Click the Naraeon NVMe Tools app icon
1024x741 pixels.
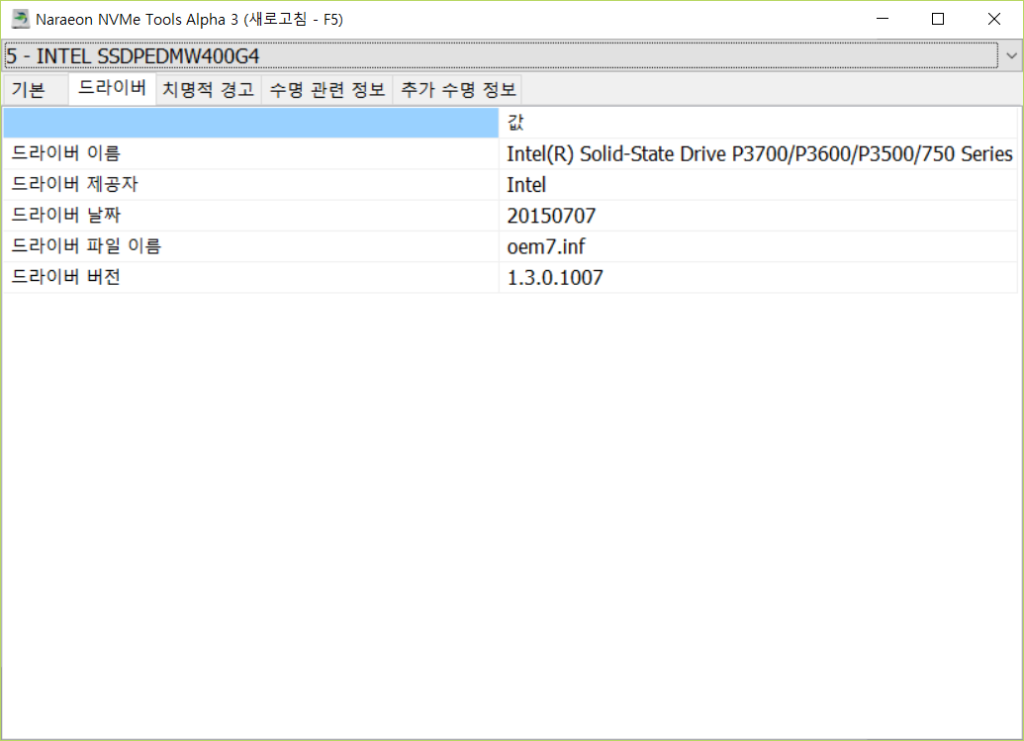click(21, 19)
